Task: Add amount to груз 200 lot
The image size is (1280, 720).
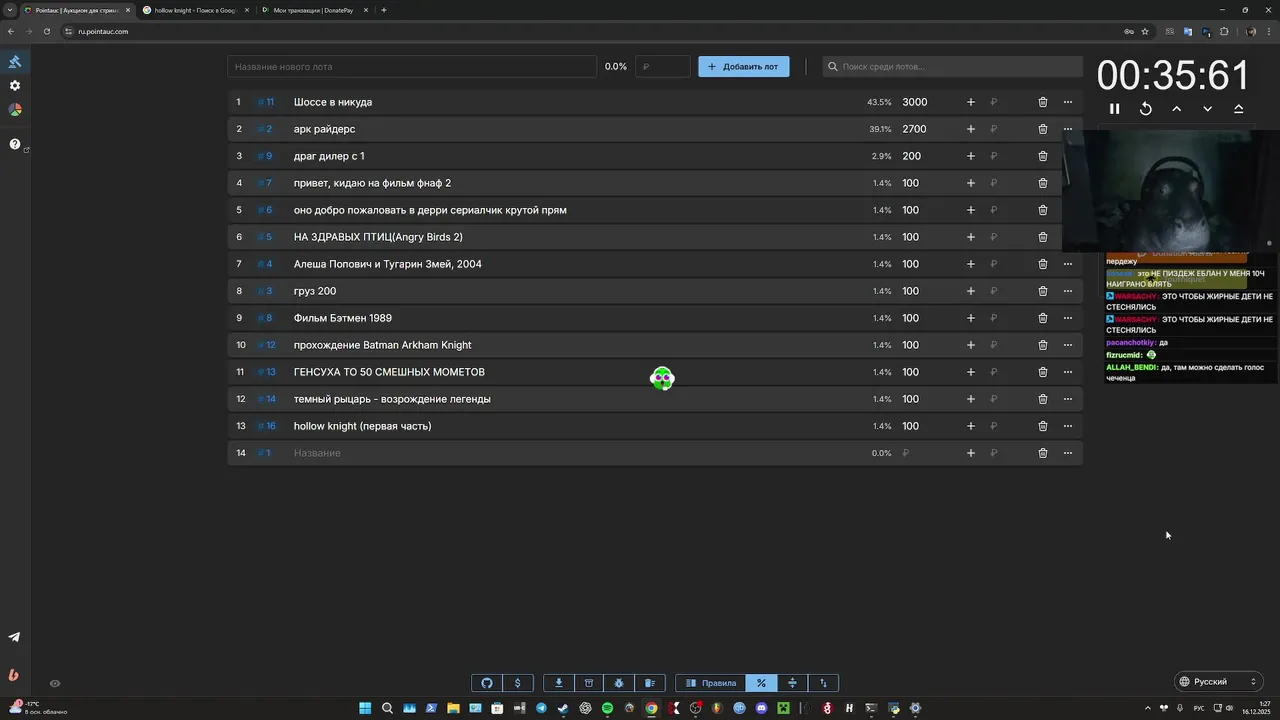Action: 970,291
